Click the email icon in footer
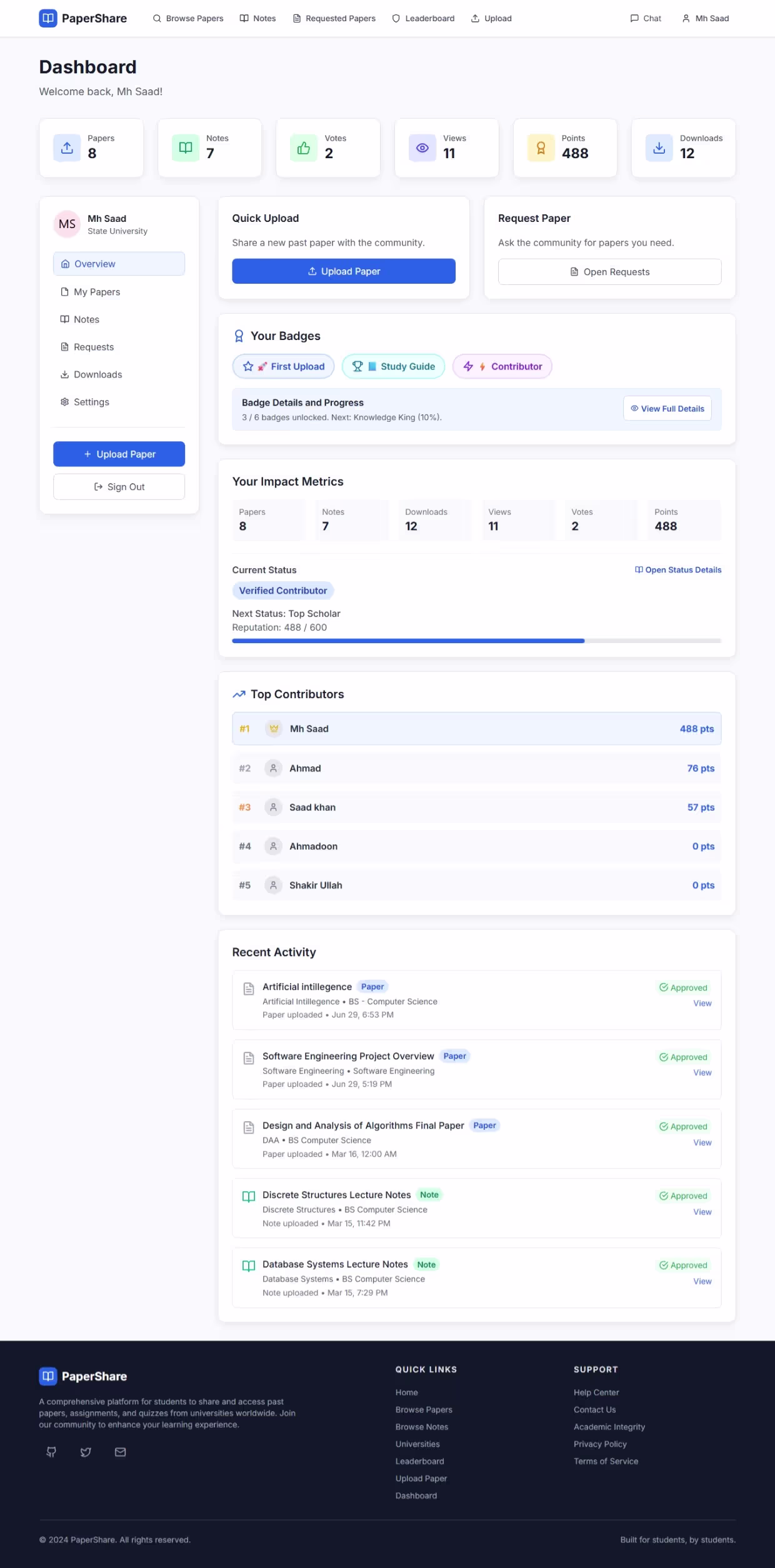Image resolution: width=775 pixels, height=1568 pixels. 121,1452
